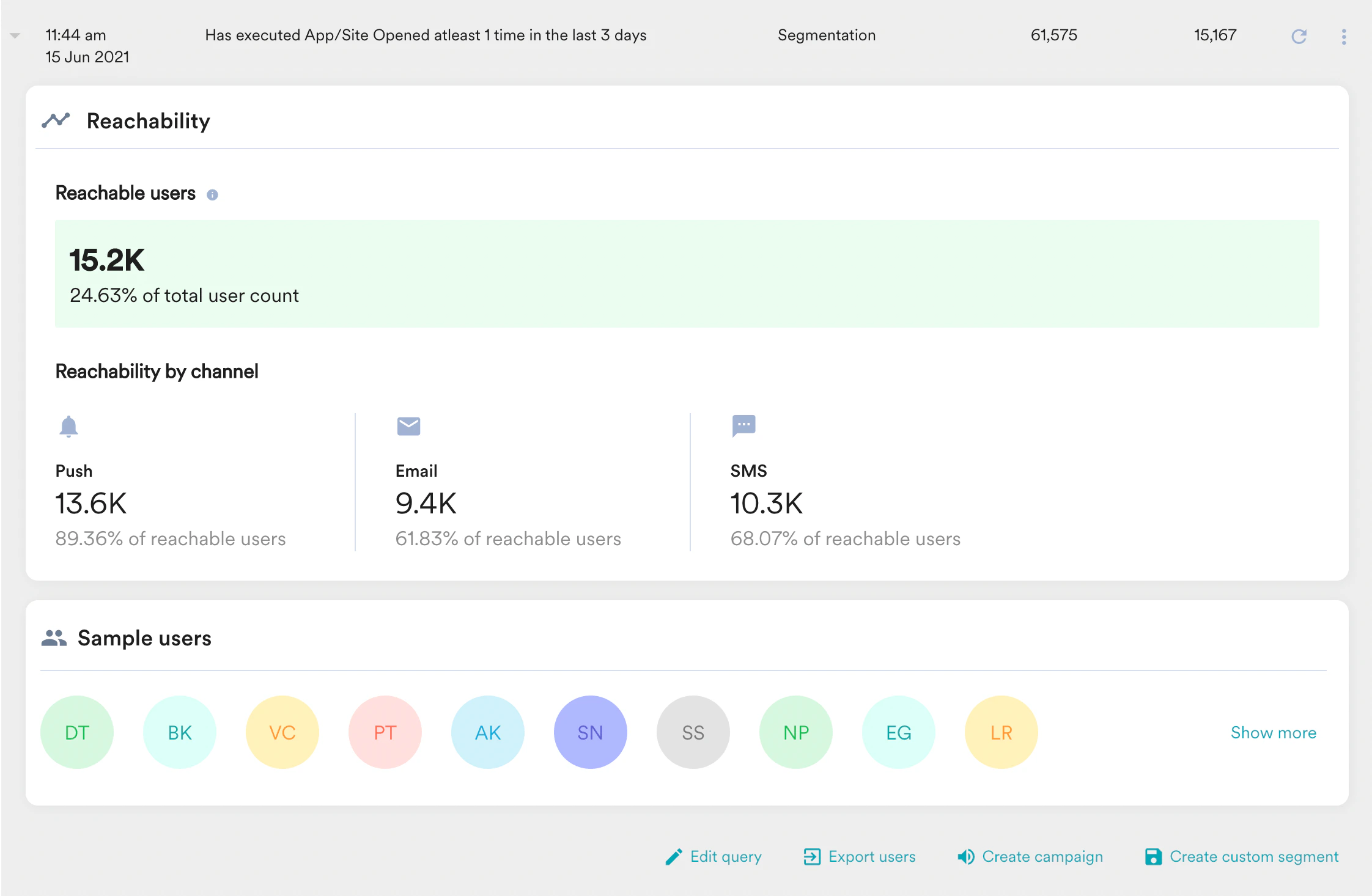Select the LR user avatar
The height and width of the screenshot is (896, 1372).
1001,732
